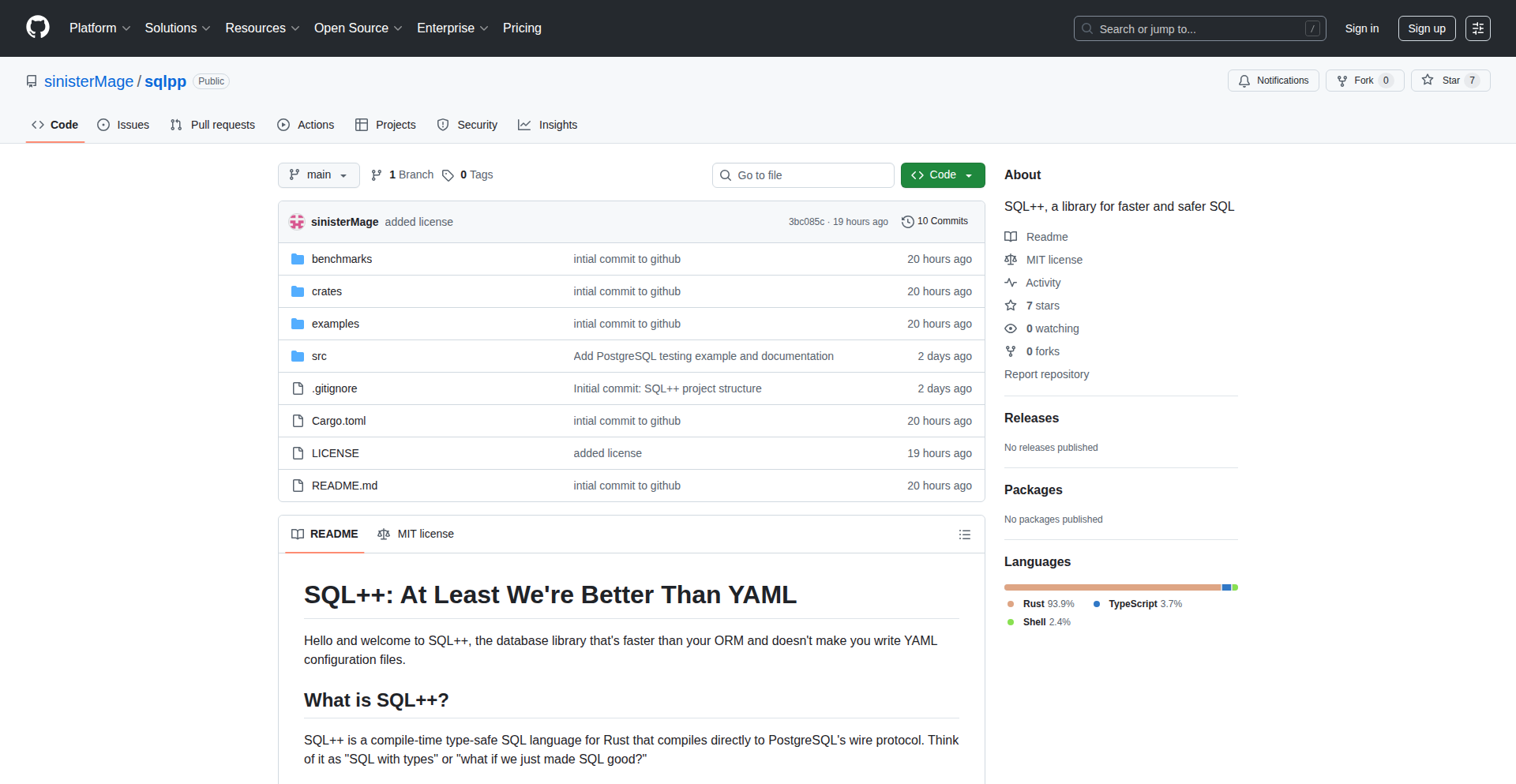This screenshot has width=1516, height=784.
Task: Switch to the Pull requests tab
Action: (213, 125)
